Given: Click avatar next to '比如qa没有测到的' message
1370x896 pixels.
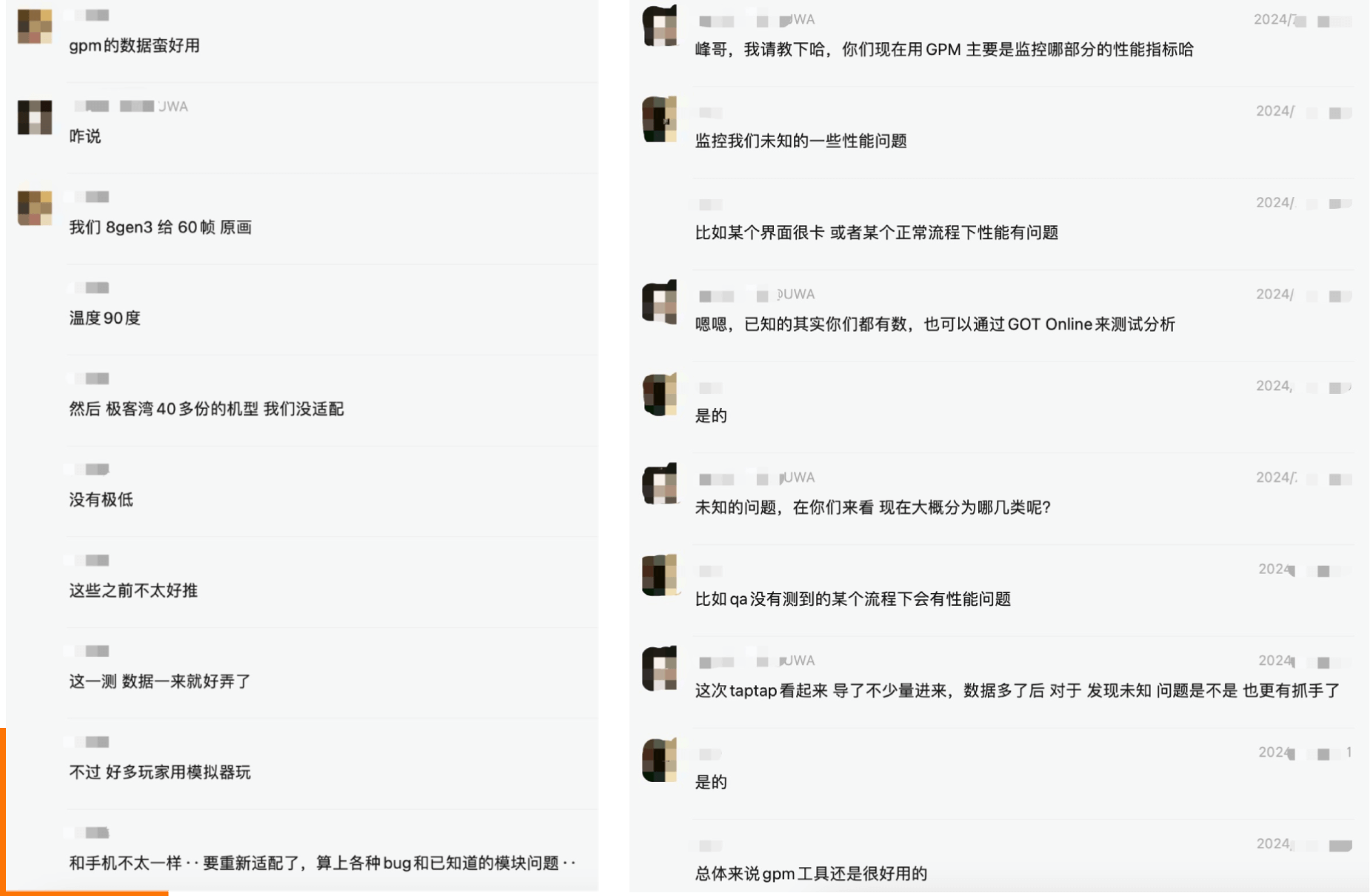Looking at the screenshot, I should [659, 575].
